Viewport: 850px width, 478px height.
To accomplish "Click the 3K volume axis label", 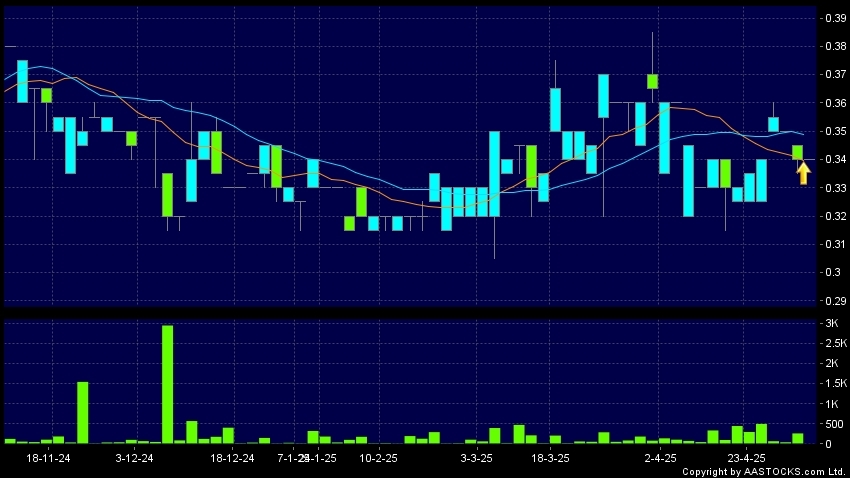I will tap(832, 324).
